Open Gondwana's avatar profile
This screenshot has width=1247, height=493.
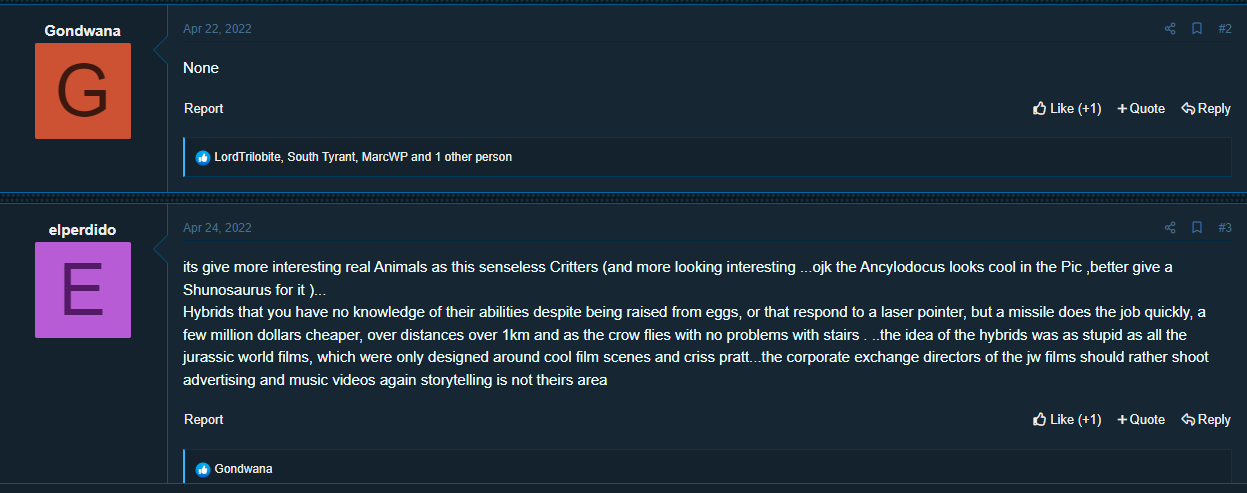(x=83, y=91)
